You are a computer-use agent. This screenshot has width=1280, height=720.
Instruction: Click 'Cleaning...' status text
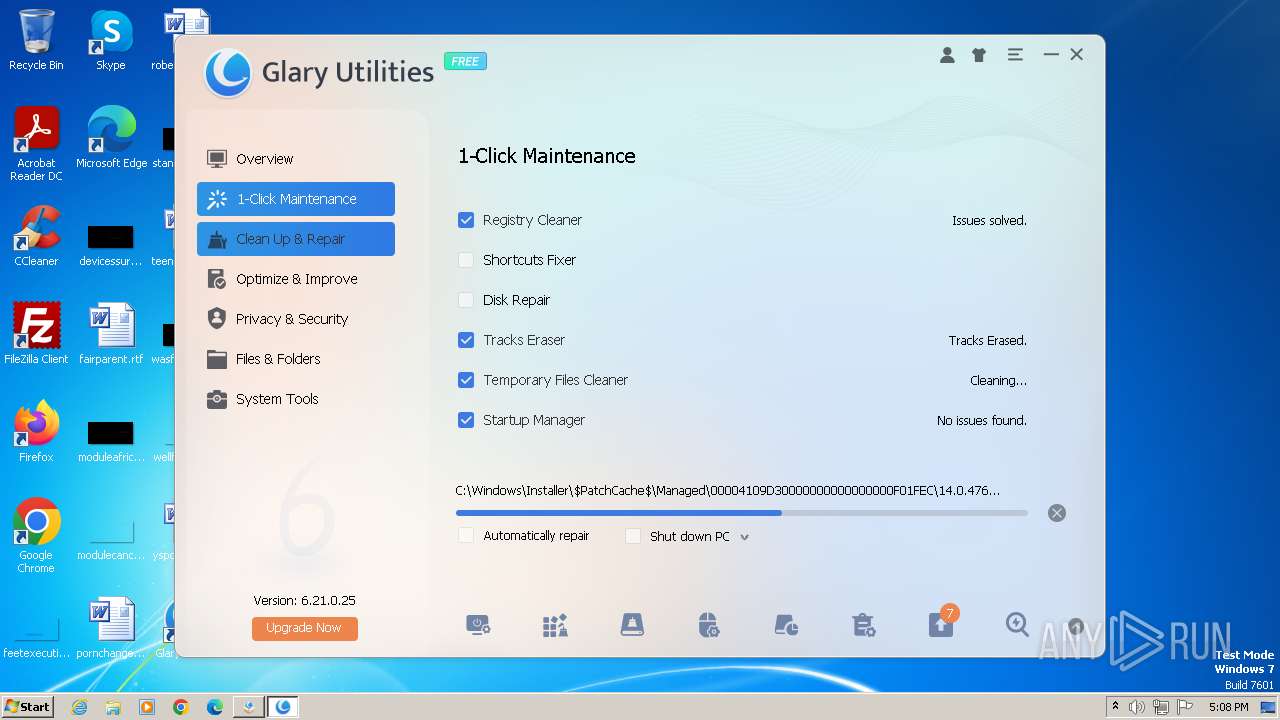pos(998,381)
